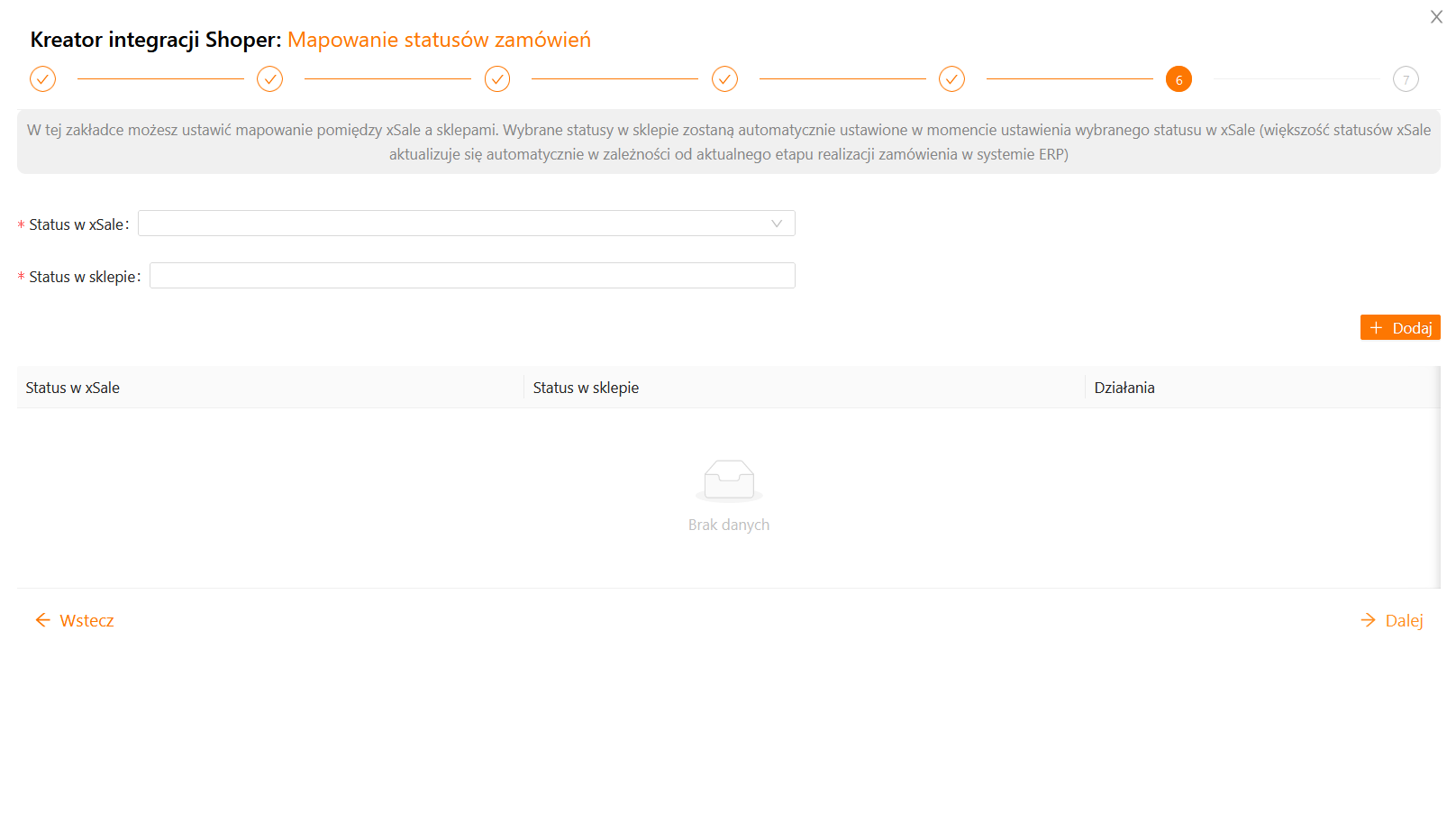Close the Shoper integration wizard
This screenshot has width=1456, height=832.
(1436, 17)
